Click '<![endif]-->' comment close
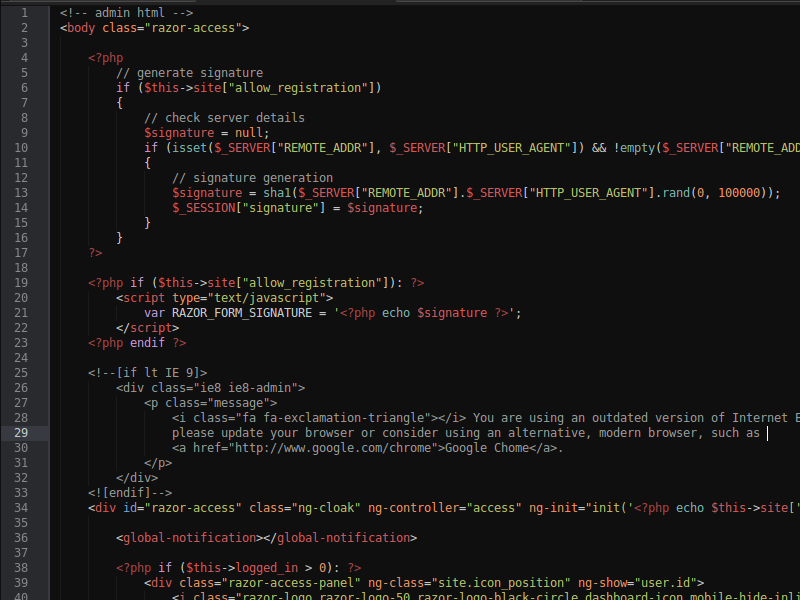800x600 pixels. click(130, 493)
